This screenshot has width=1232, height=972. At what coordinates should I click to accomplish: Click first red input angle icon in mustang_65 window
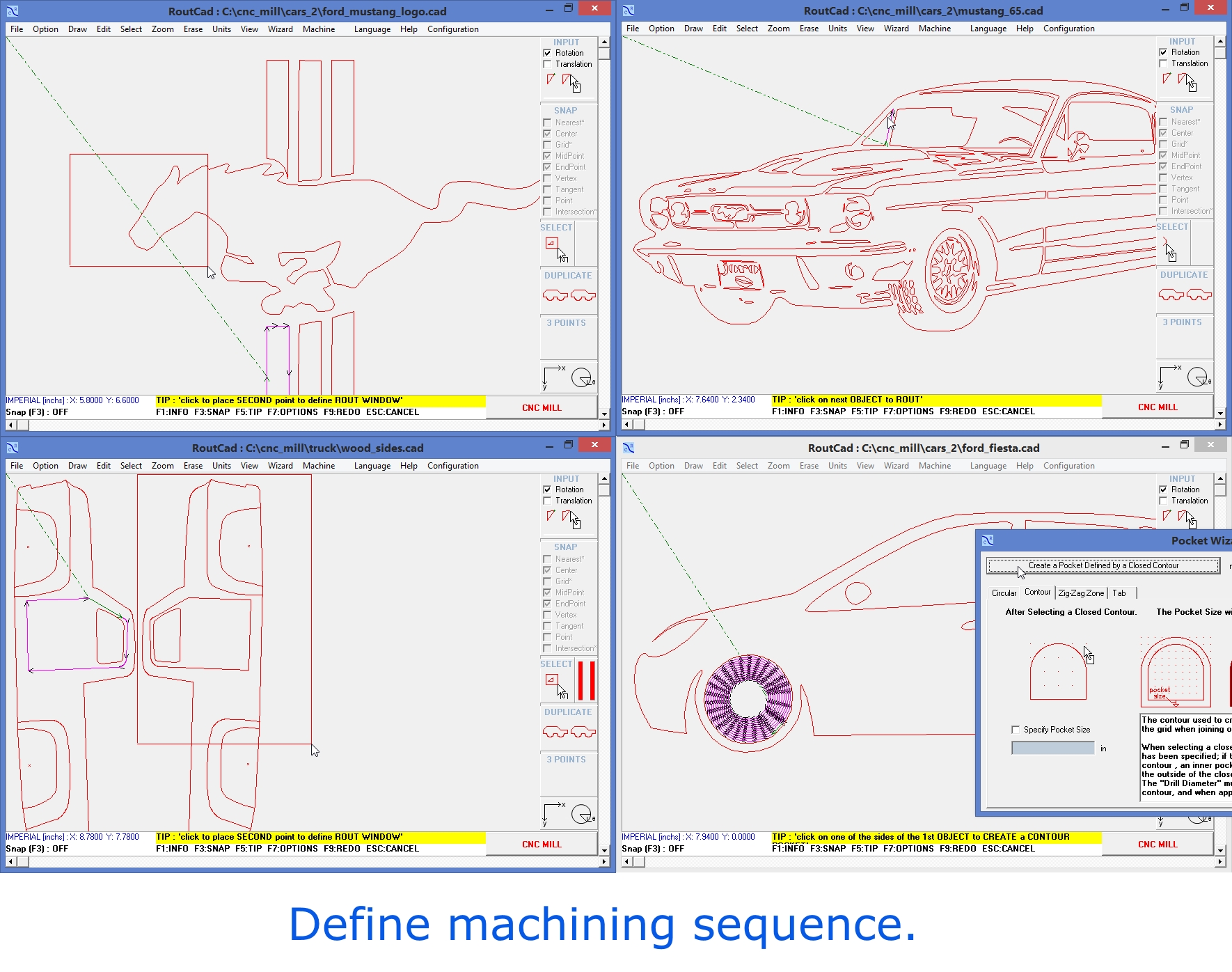(1167, 79)
